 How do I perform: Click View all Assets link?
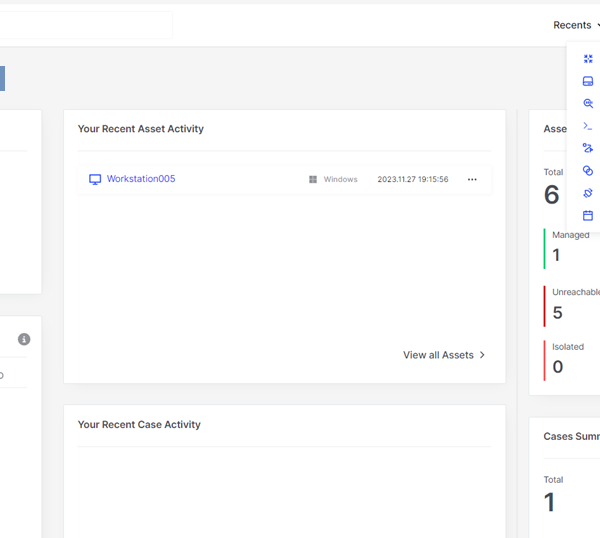[438, 355]
